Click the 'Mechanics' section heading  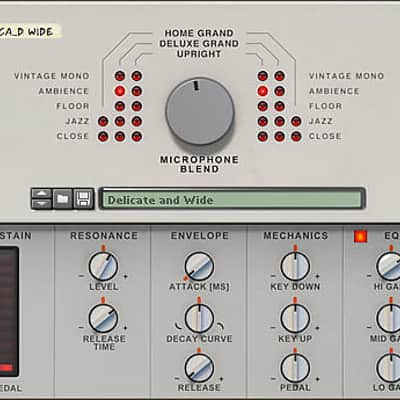296,236
